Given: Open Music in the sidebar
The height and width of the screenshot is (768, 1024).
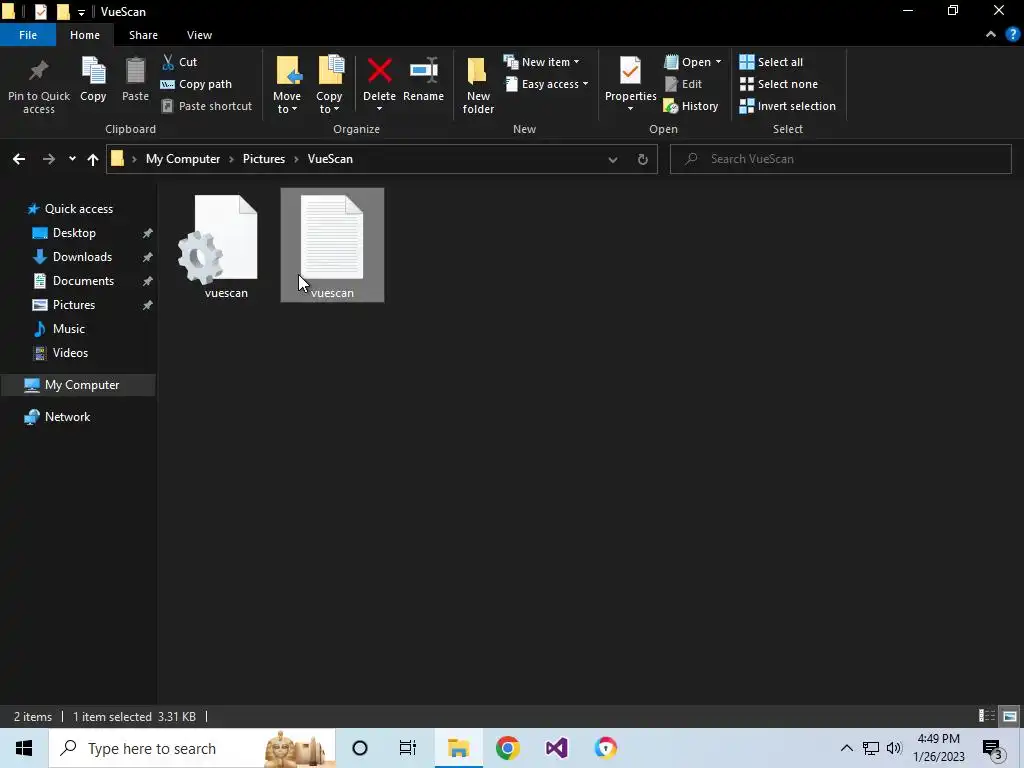Looking at the screenshot, I should coord(68,329).
